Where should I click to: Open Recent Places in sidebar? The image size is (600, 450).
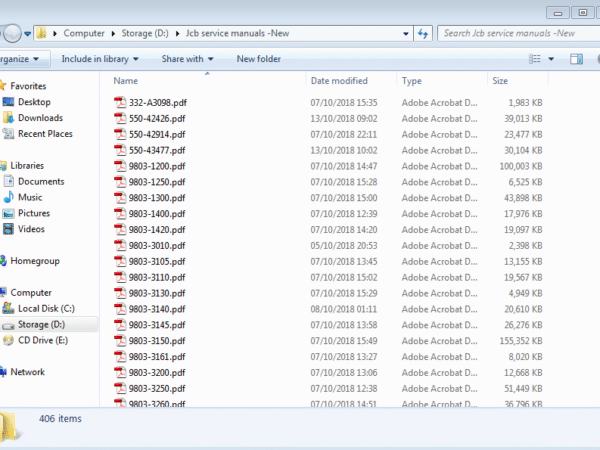pyautogui.click(x=45, y=134)
